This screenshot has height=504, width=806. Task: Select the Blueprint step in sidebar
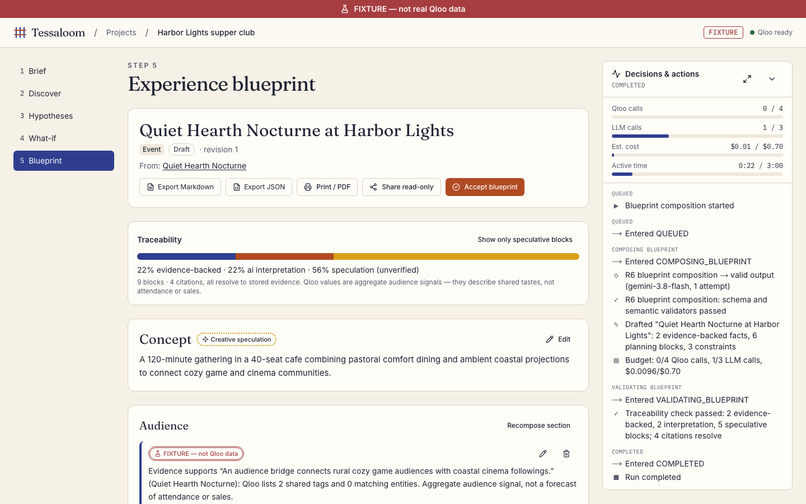pyautogui.click(x=64, y=160)
